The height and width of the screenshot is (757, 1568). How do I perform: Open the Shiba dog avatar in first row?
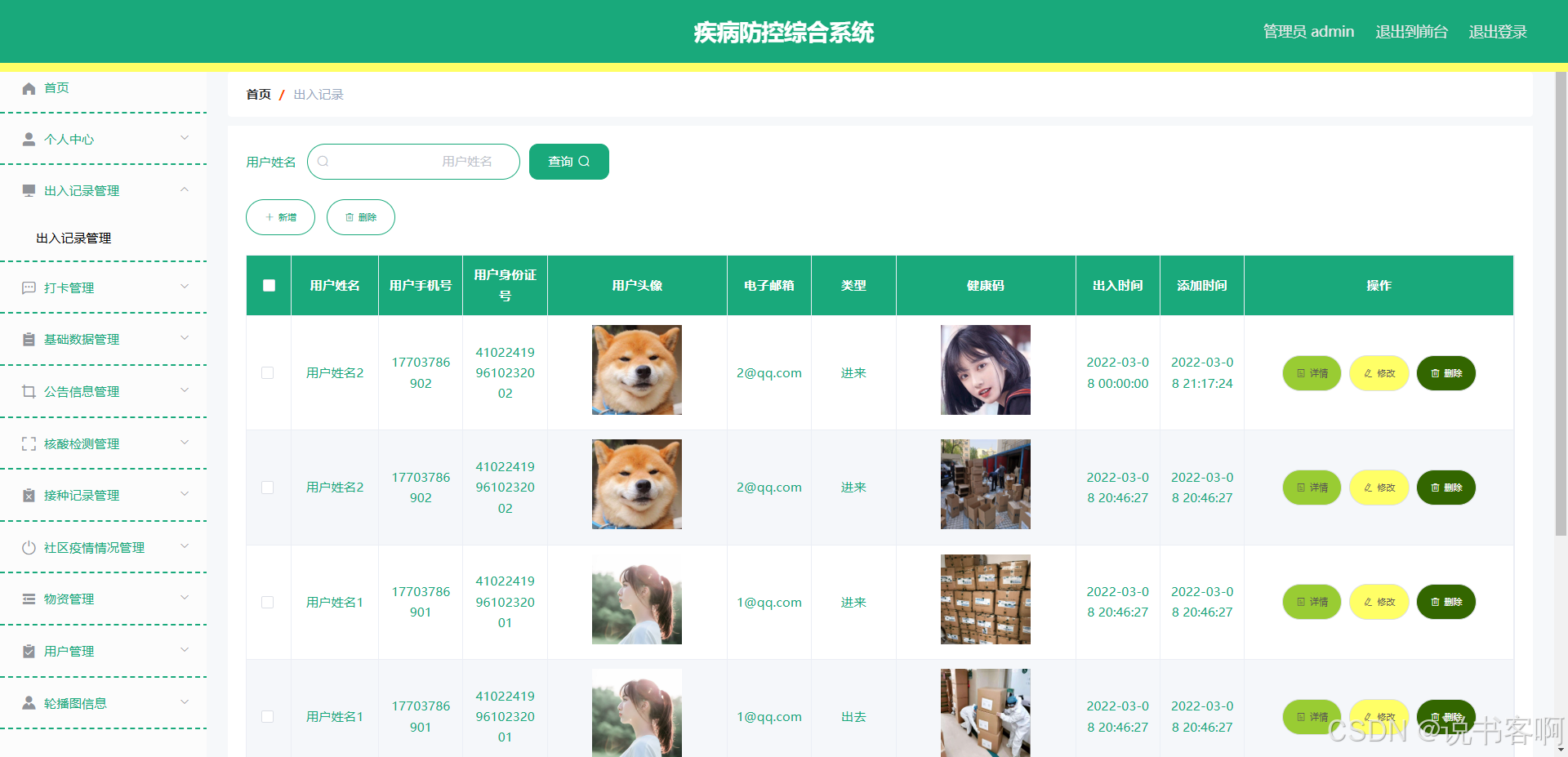point(637,370)
